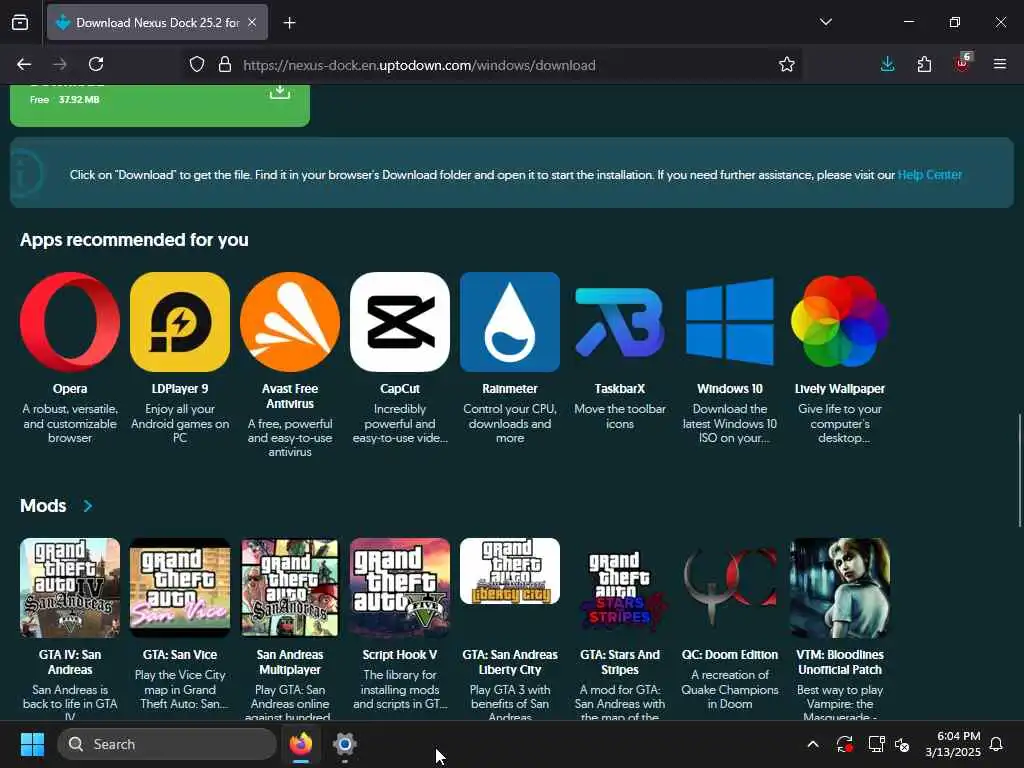Open the uBlock extension icon with badge
The width and height of the screenshot is (1024, 768).
coord(962,63)
